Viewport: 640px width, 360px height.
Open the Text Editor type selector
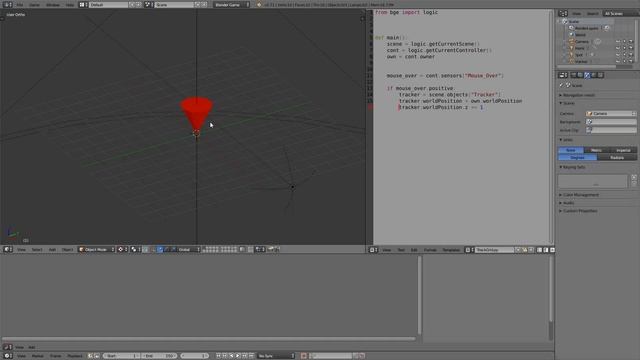pyautogui.click(x=373, y=250)
